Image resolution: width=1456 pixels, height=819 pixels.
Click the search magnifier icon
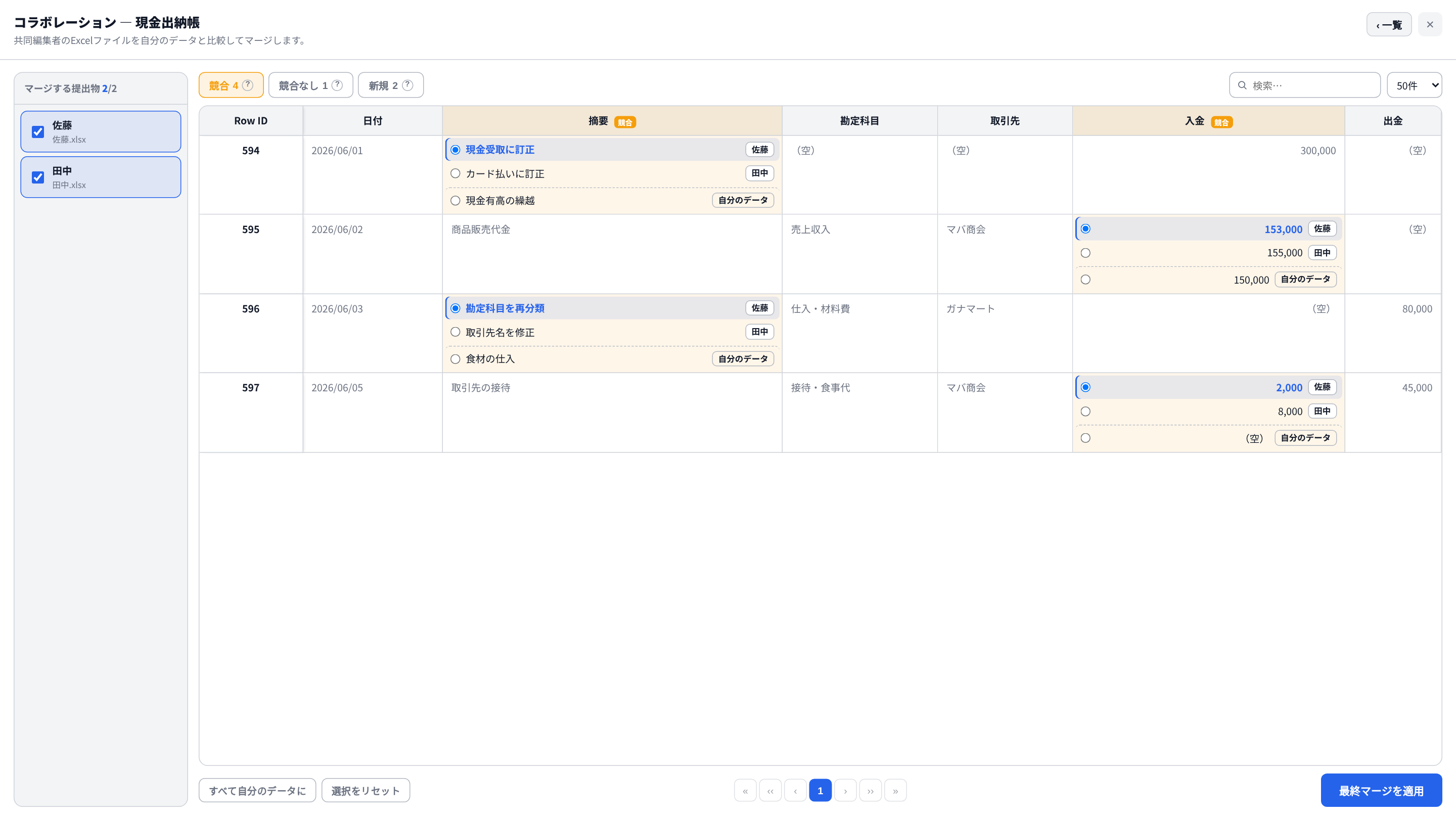(1242, 85)
